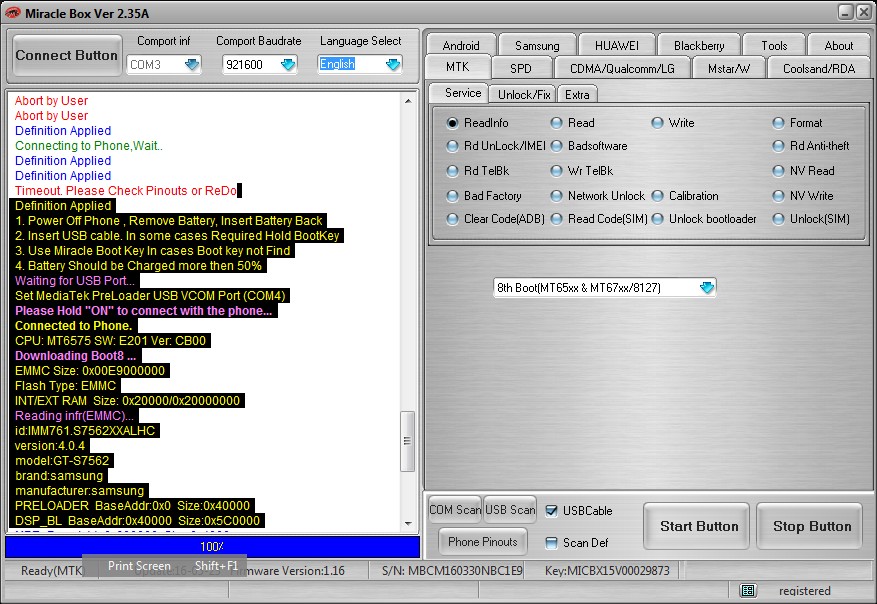Open Phone Pinouts
The image size is (877, 604).
point(483,541)
